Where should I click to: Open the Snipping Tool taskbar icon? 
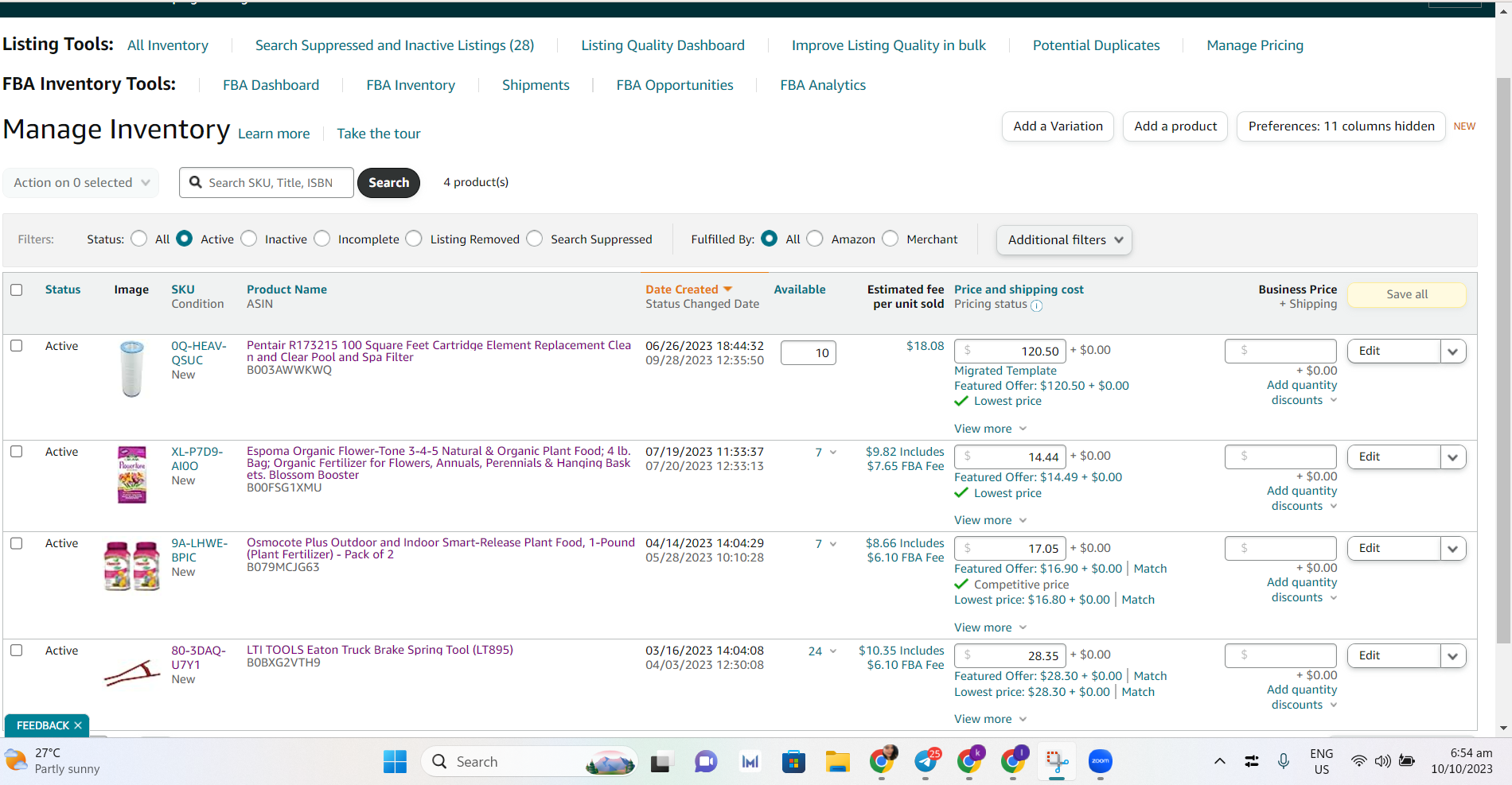[1057, 762]
